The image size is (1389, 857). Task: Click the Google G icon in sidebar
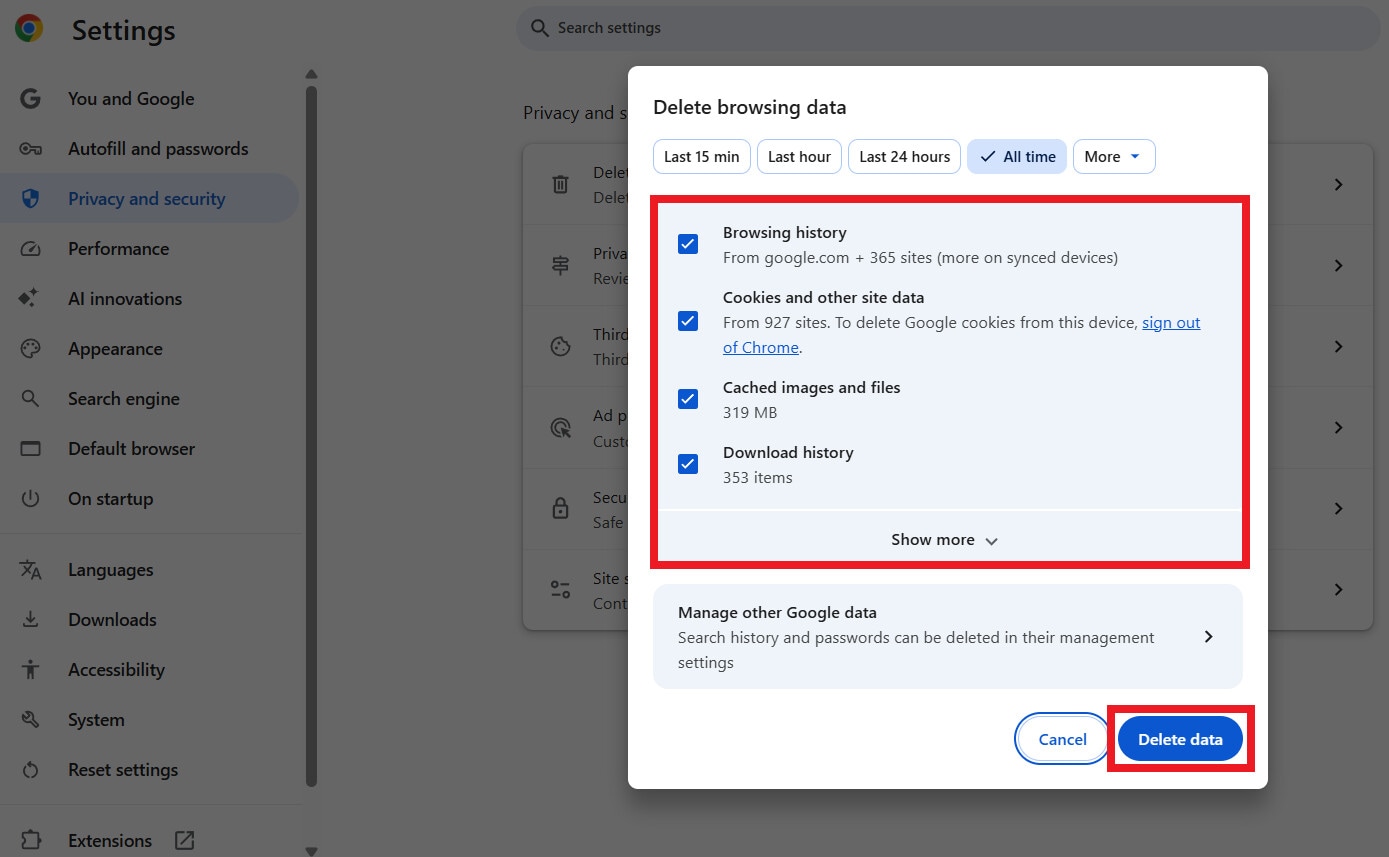click(30, 99)
